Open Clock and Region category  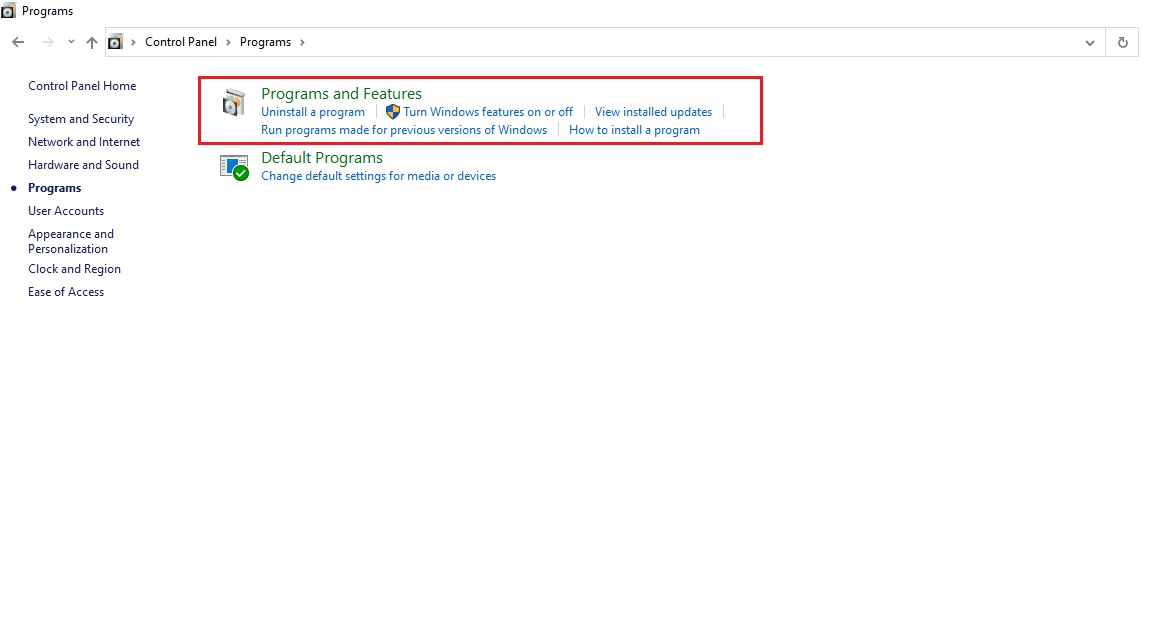[x=74, y=269]
